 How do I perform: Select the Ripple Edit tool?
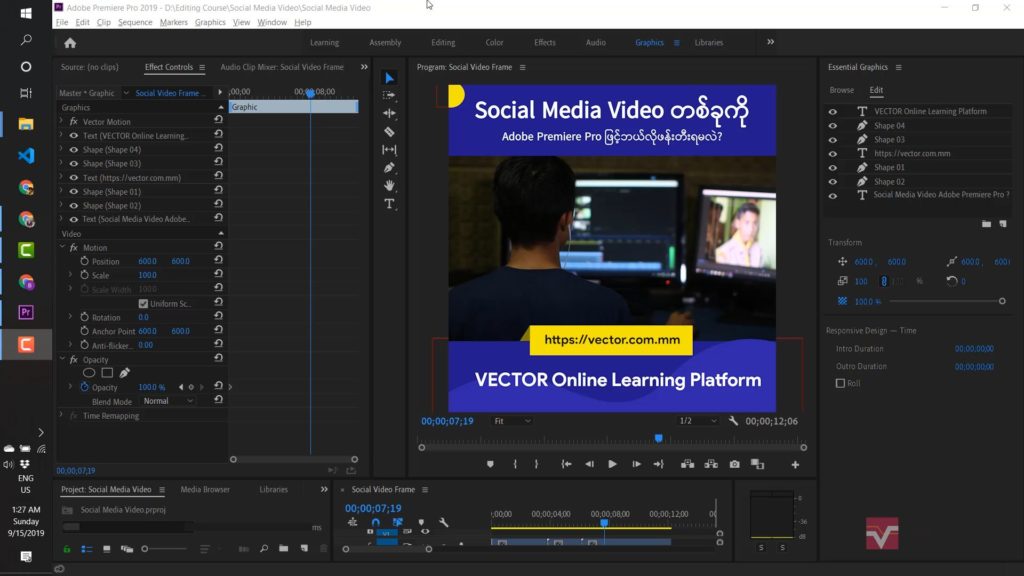[x=389, y=113]
